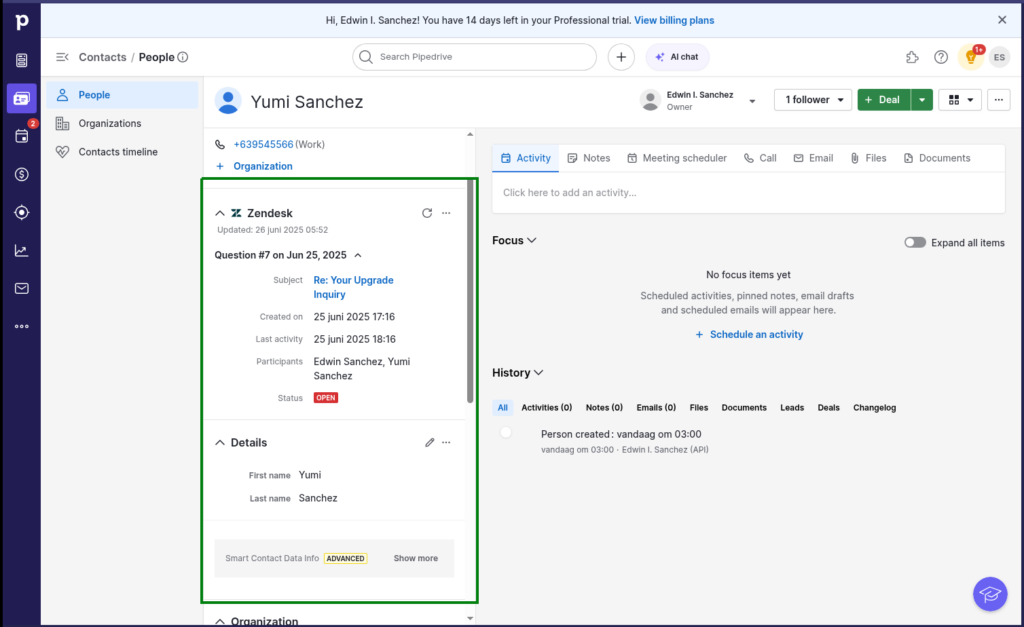Click the green Deal button
The image size is (1024, 627).
point(884,100)
